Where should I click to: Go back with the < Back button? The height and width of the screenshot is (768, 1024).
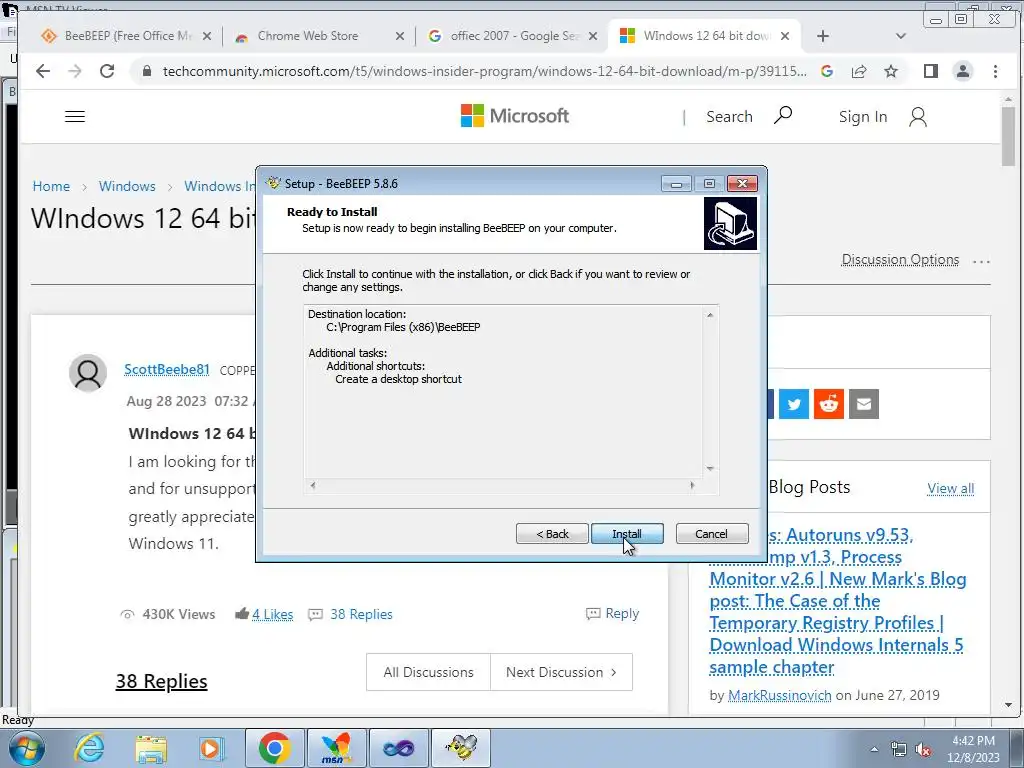pos(552,534)
